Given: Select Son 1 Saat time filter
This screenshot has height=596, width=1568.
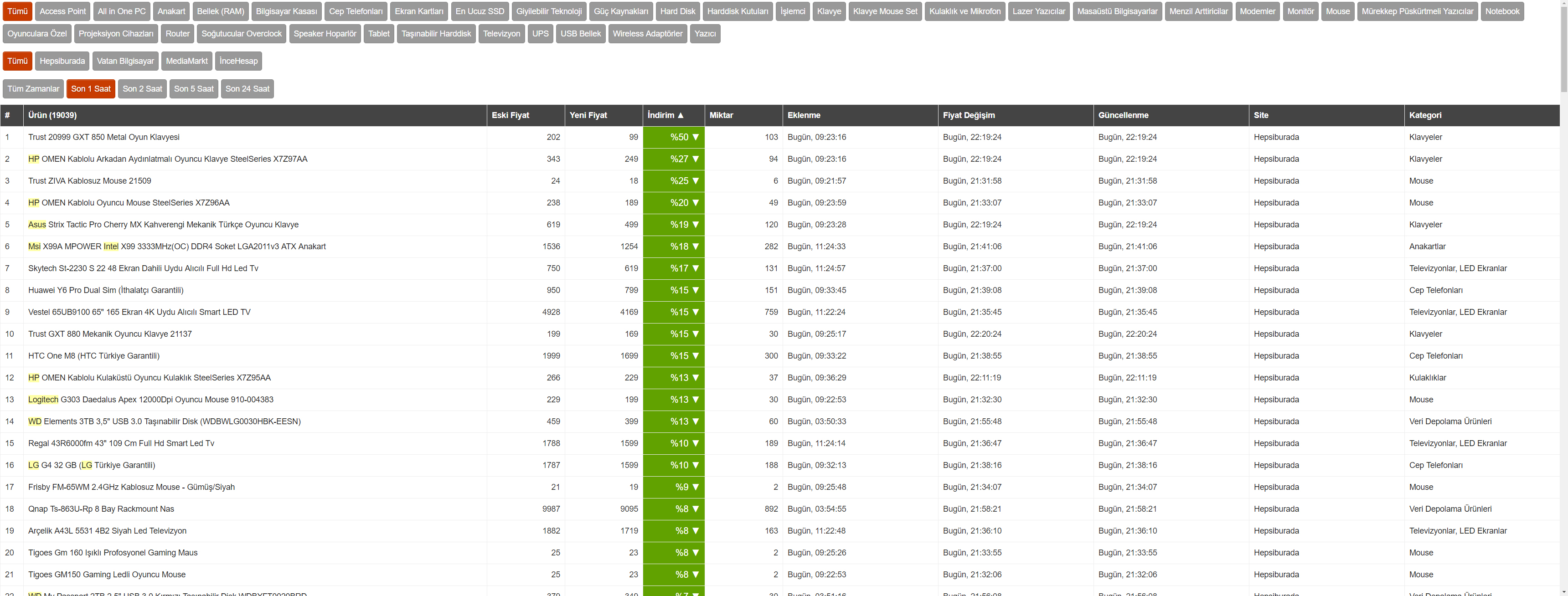Looking at the screenshot, I should [91, 89].
